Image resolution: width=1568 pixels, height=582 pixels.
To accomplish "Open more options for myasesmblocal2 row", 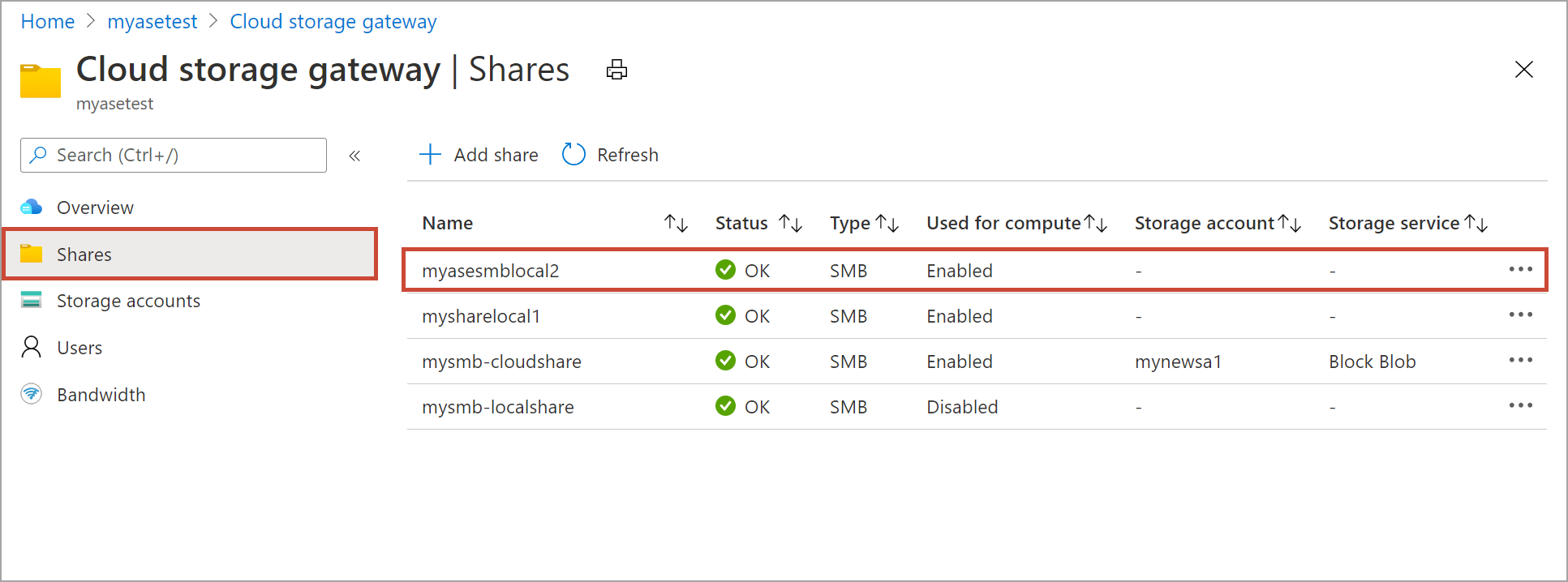I will [1520, 269].
